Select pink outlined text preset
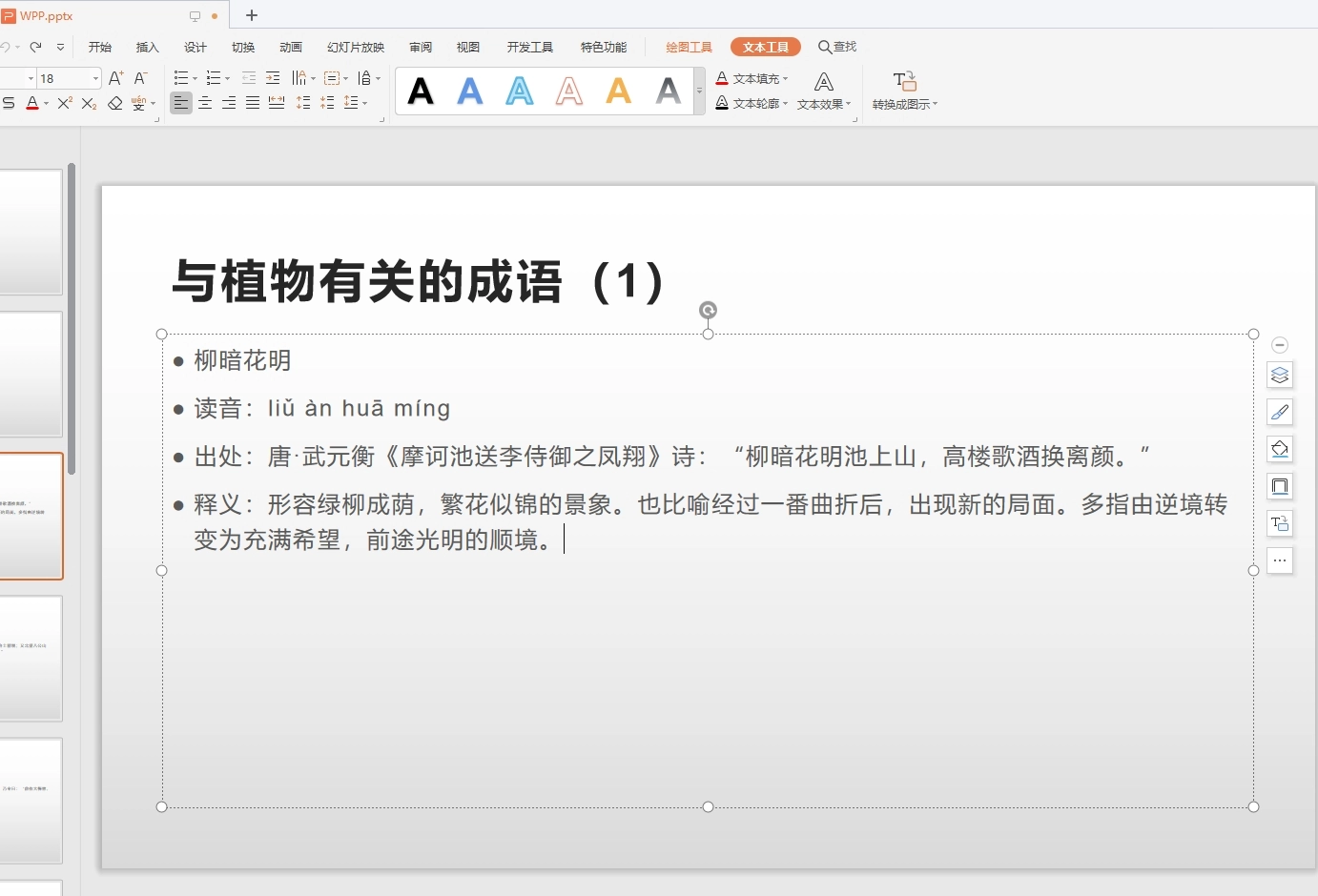The image size is (1318, 896). pos(569,92)
